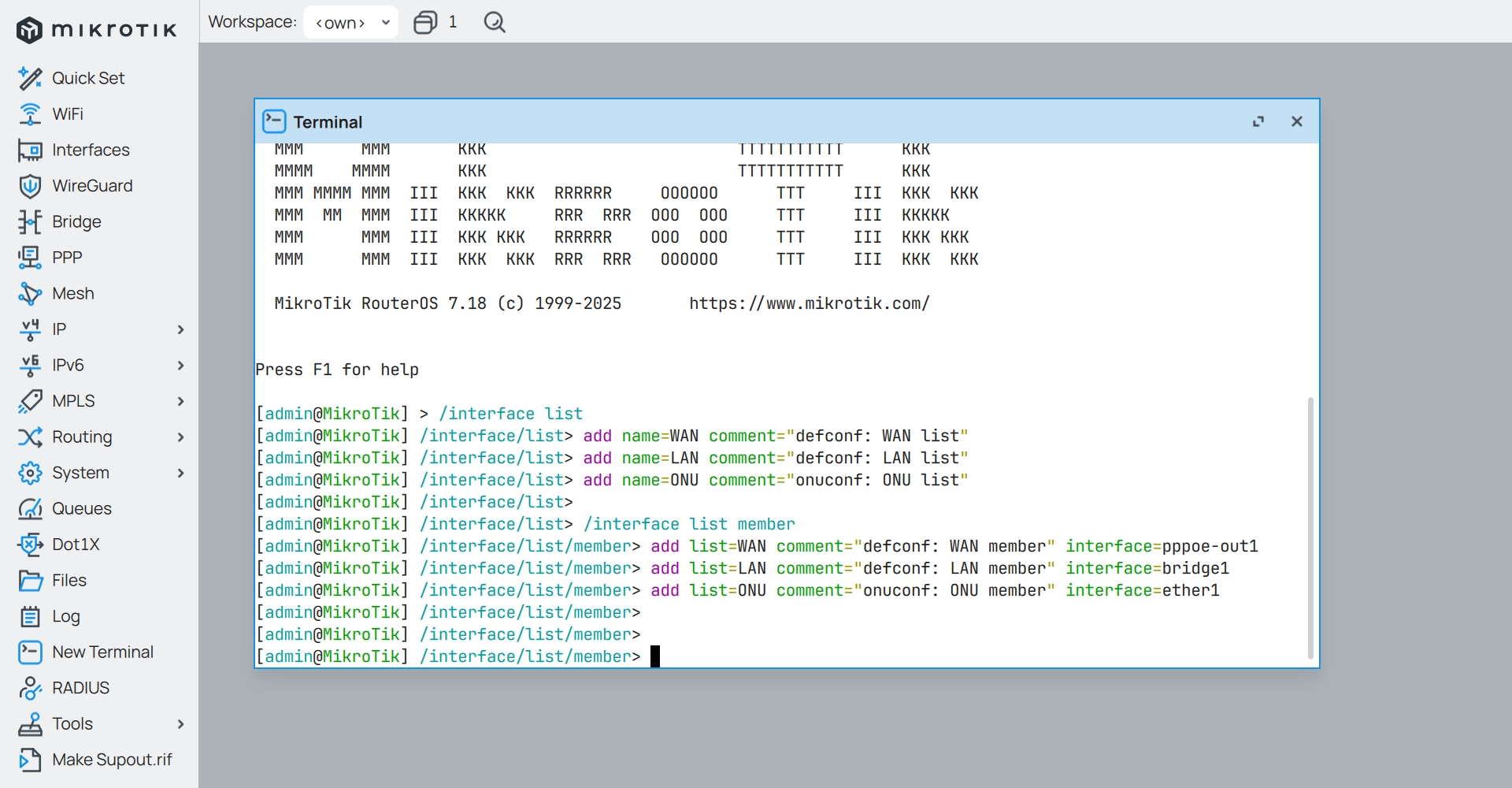Viewport: 1512px width, 788px height.
Task: Open search with magnifier icon
Action: pos(495,22)
